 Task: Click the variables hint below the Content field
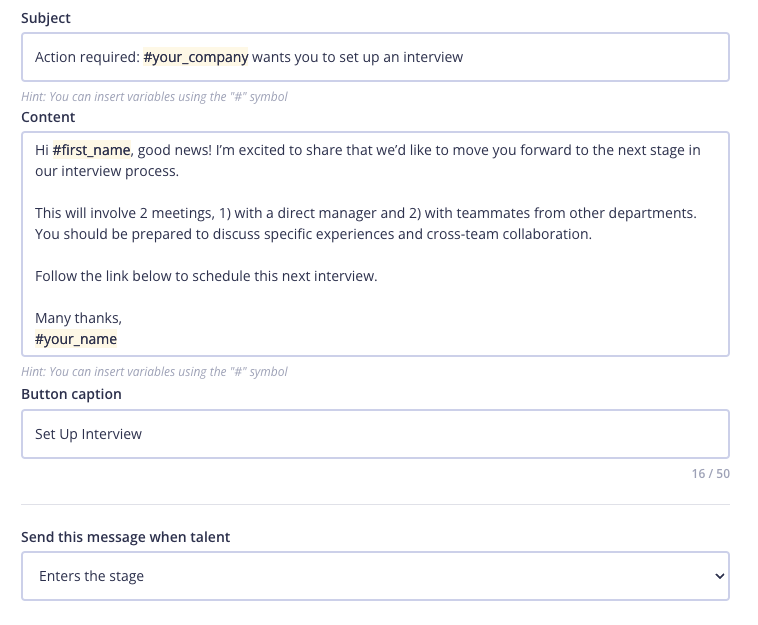pos(154,372)
